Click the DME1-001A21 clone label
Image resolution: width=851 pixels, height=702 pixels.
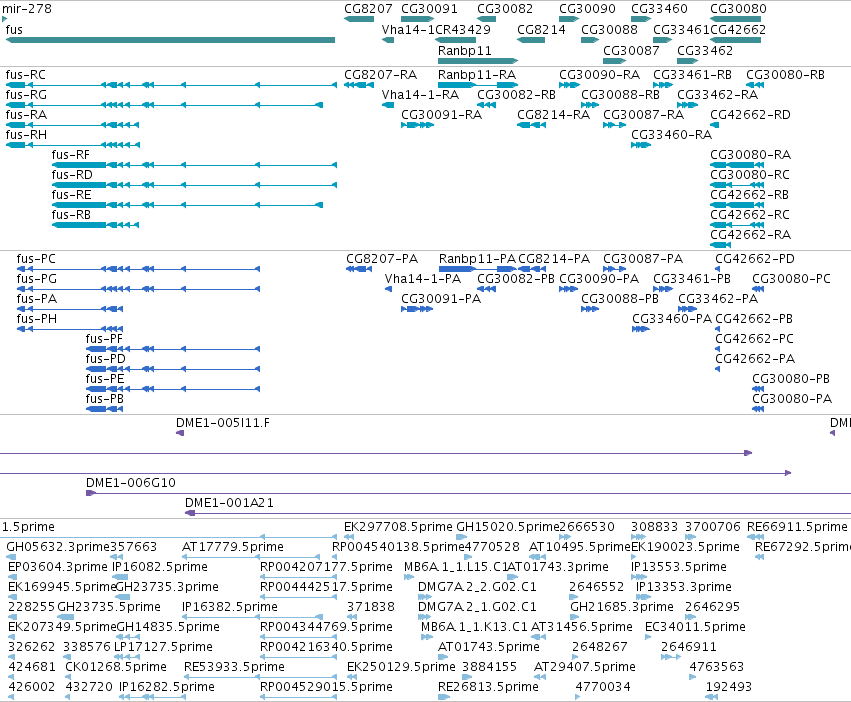coord(229,503)
